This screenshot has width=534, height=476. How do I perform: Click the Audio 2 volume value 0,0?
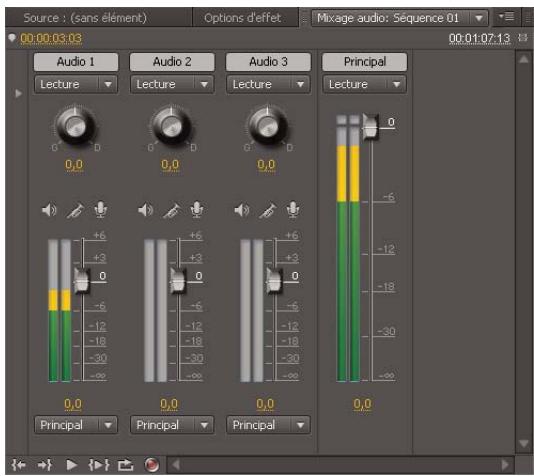[x=169, y=404]
